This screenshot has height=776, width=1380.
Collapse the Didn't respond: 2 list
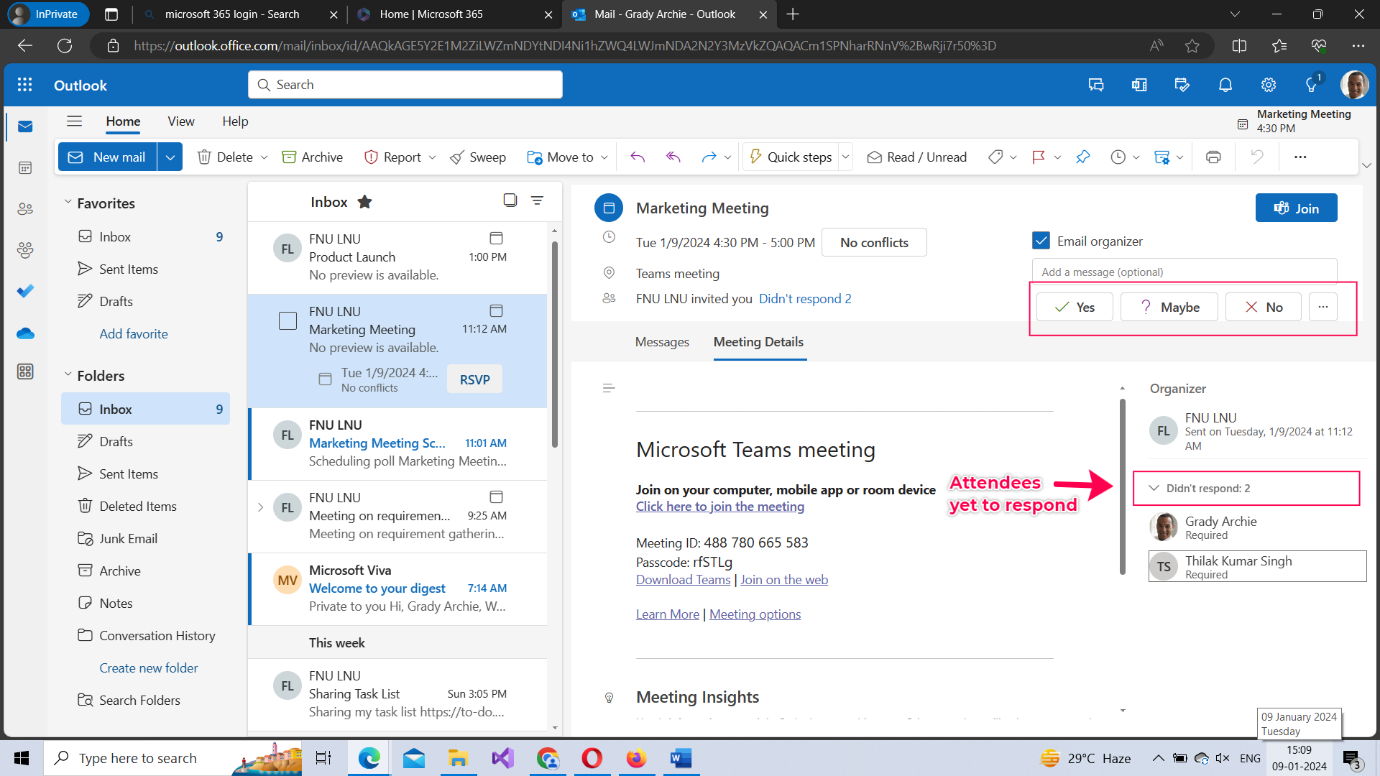click(x=1154, y=488)
